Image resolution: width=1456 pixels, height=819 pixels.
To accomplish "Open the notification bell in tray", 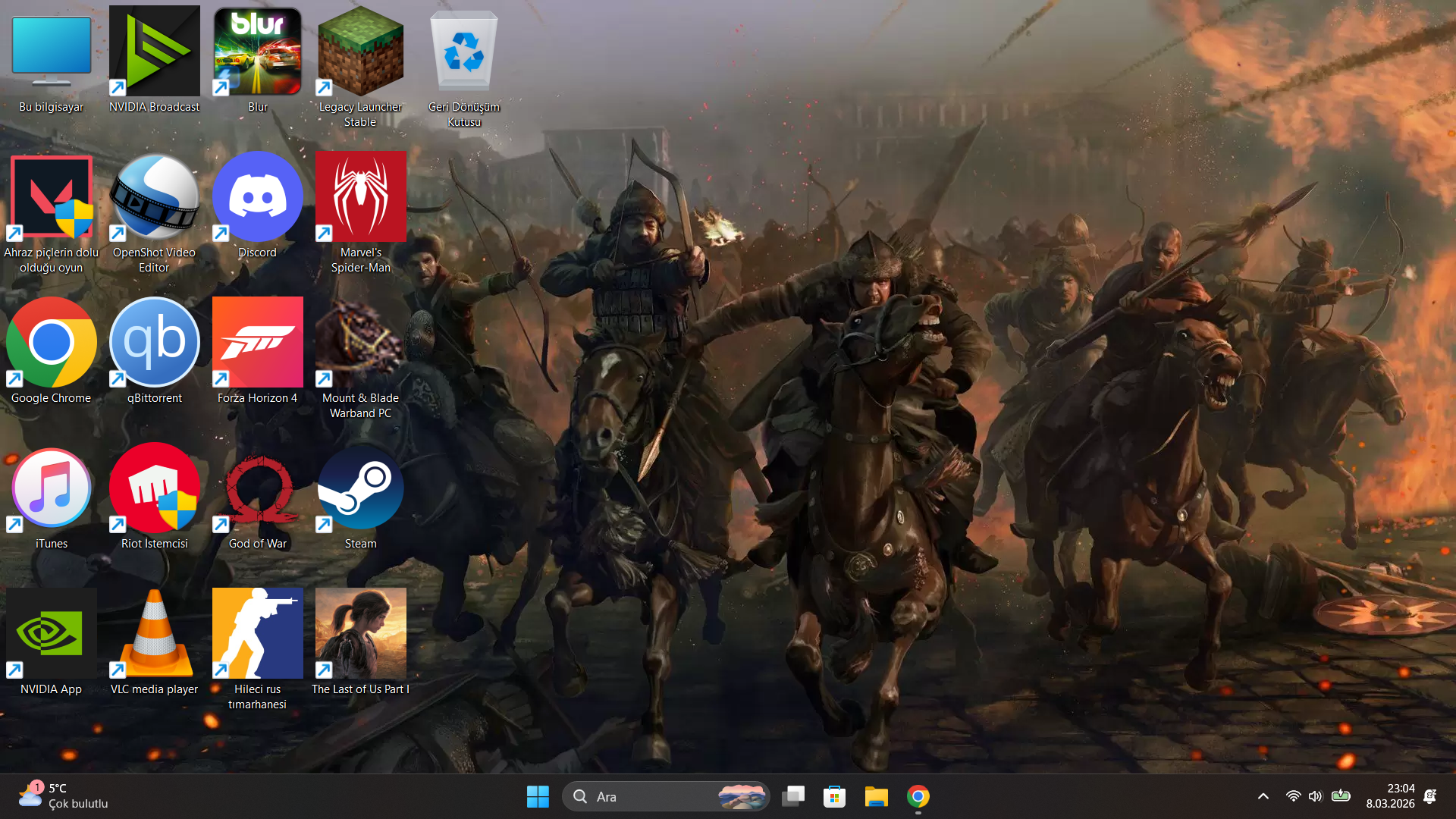I will 1430,796.
